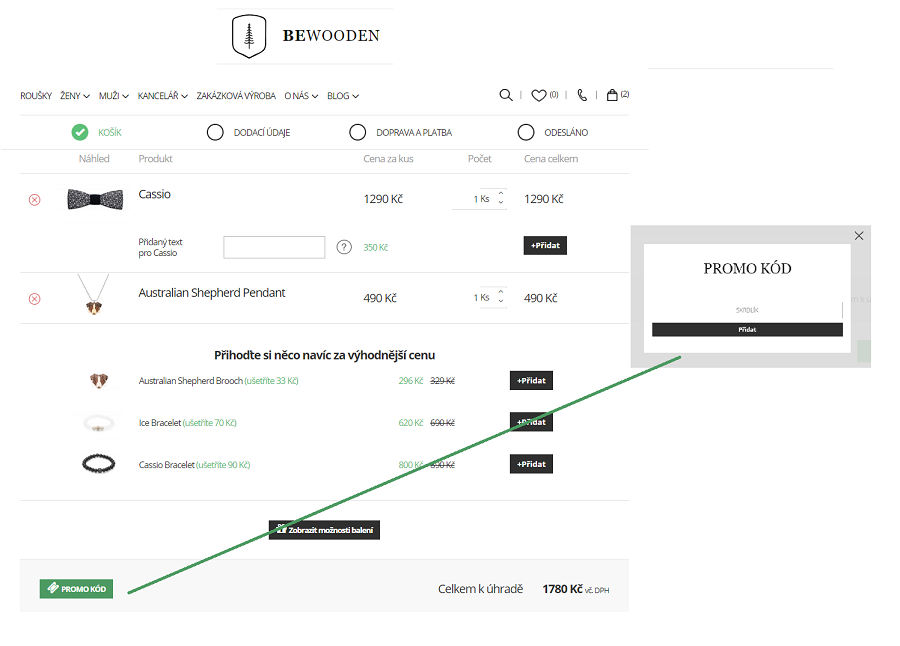Viewport: 900px width, 646px height.
Task: Expand the Ženy menu
Action: pos(75,96)
